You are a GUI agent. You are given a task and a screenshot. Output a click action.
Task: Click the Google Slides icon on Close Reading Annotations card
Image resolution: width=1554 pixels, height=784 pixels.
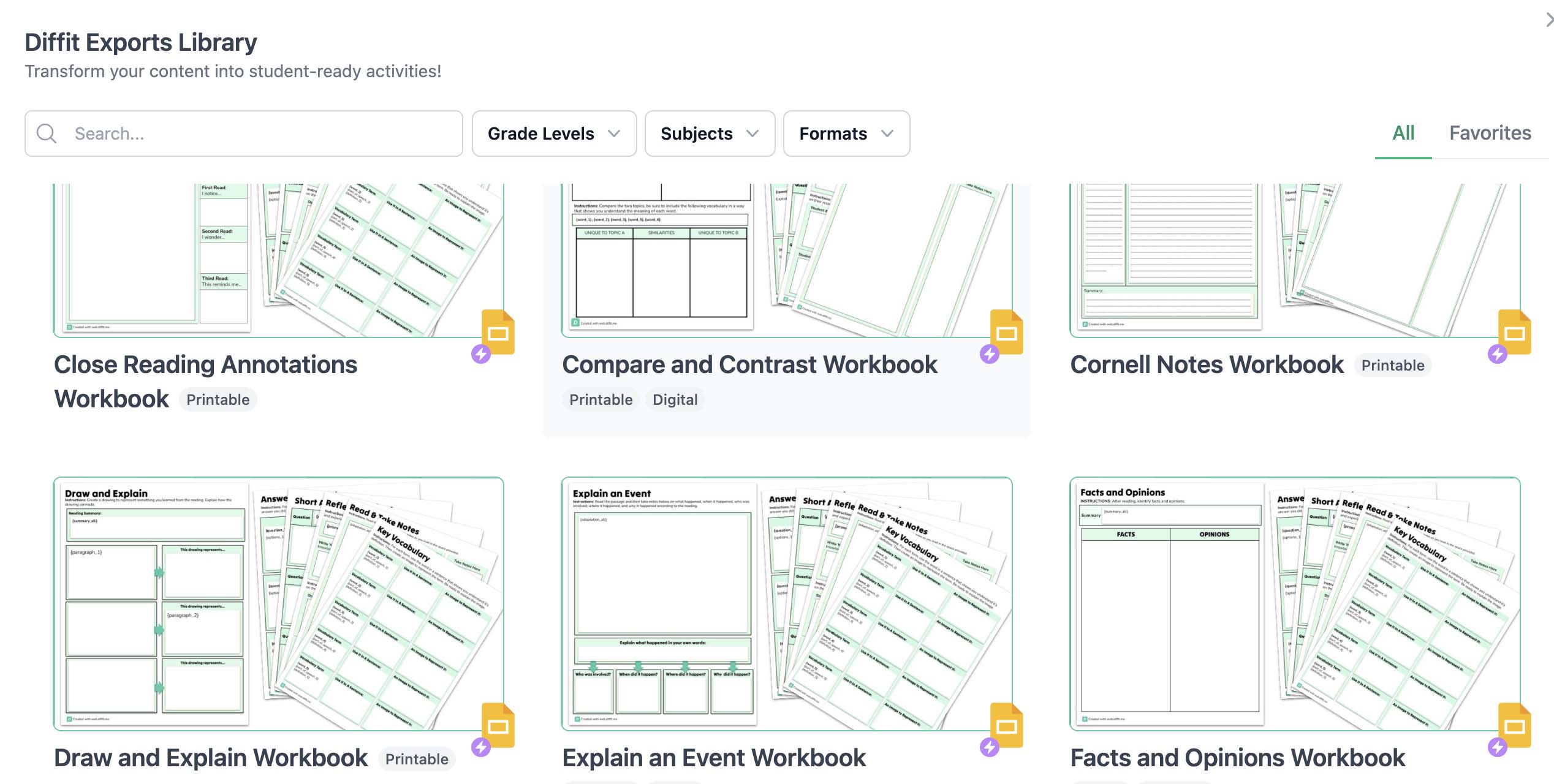pyautogui.click(x=498, y=332)
